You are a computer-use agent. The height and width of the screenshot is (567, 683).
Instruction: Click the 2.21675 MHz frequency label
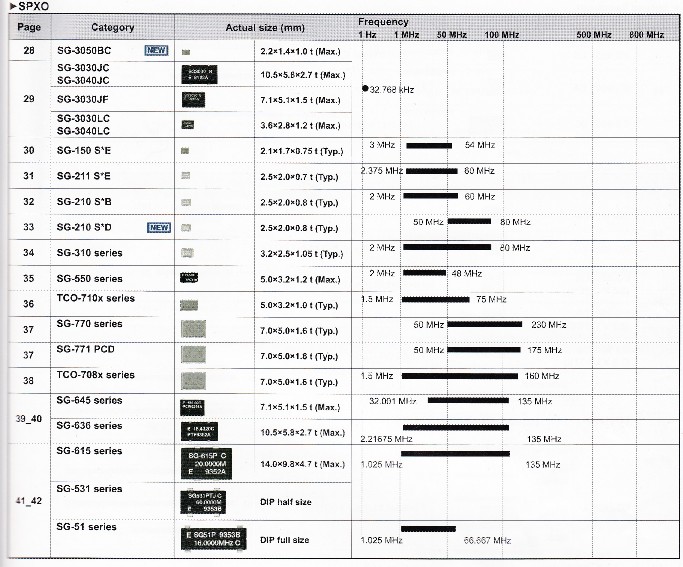click(x=386, y=439)
